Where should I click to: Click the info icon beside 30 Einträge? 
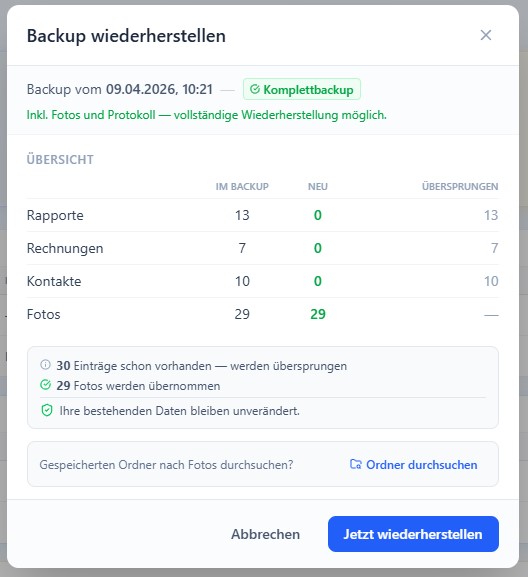click(x=45, y=365)
